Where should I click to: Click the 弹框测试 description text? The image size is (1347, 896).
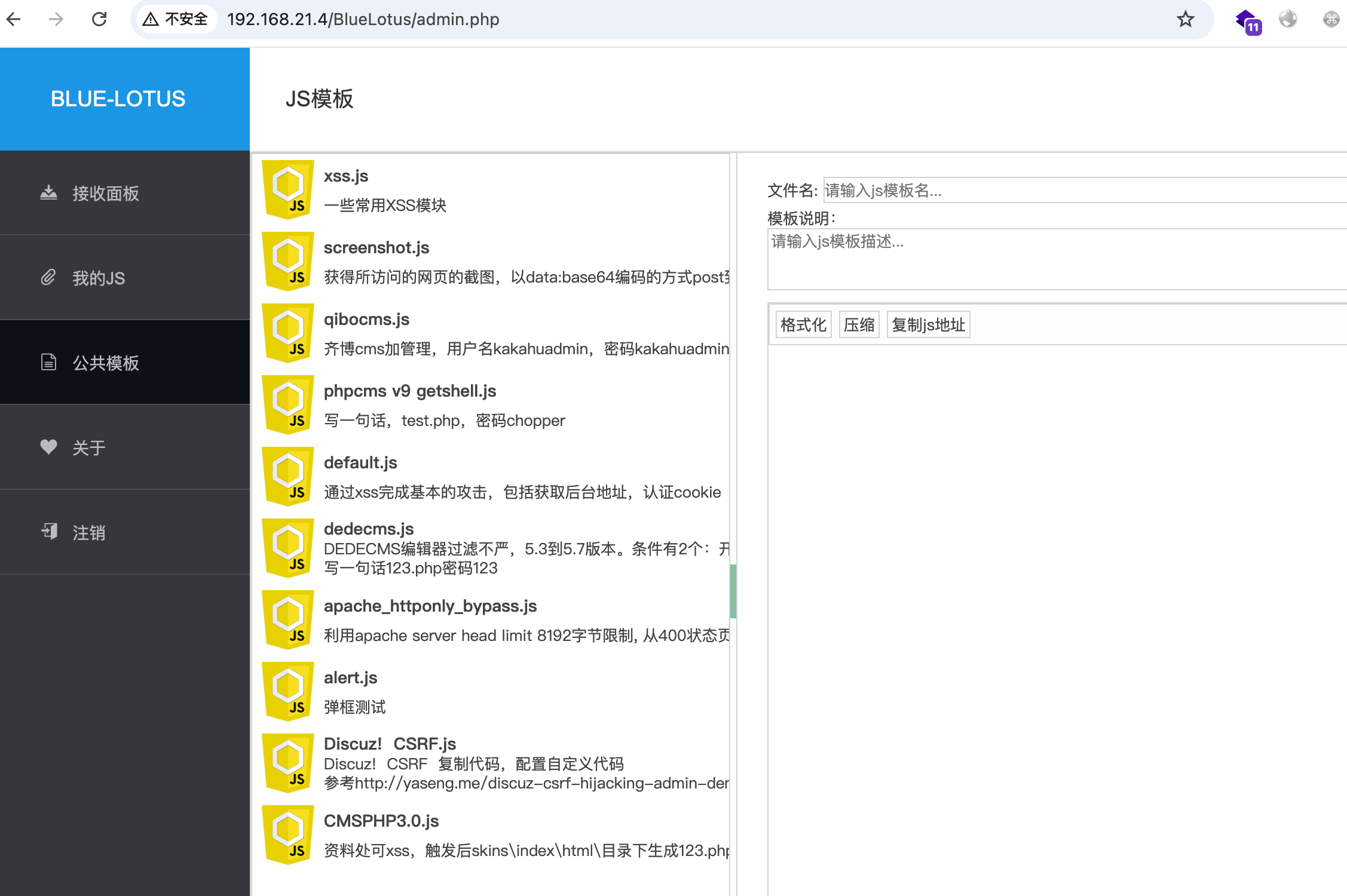tap(355, 707)
